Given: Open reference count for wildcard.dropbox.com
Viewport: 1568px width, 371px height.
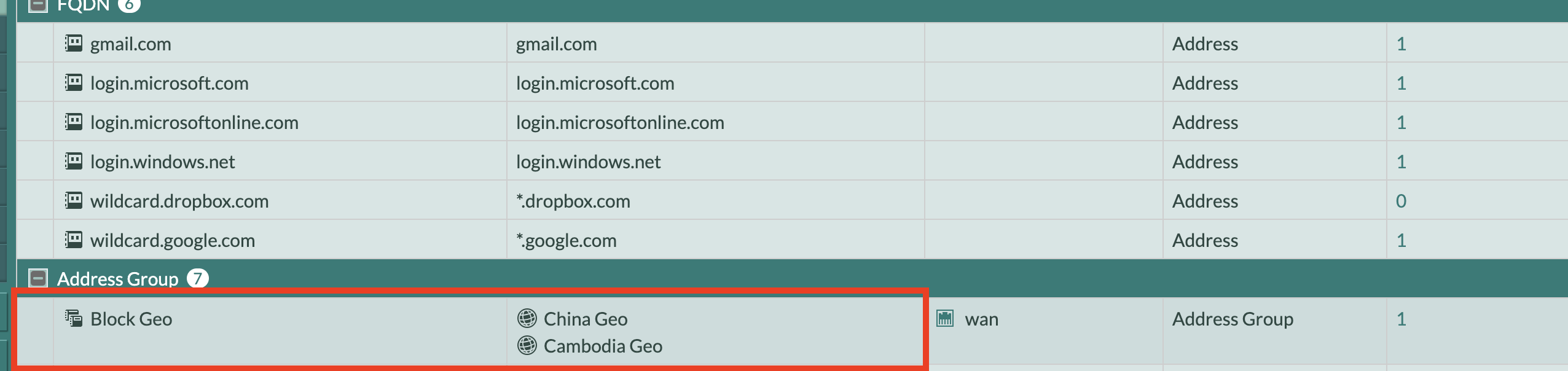Looking at the screenshot, I should 1401,201.
